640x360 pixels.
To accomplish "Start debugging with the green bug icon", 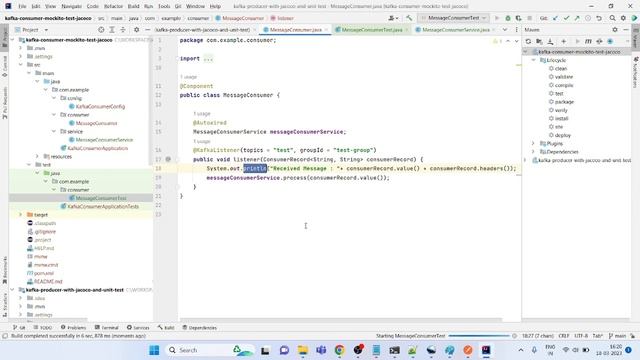I will tap(508, 18).
